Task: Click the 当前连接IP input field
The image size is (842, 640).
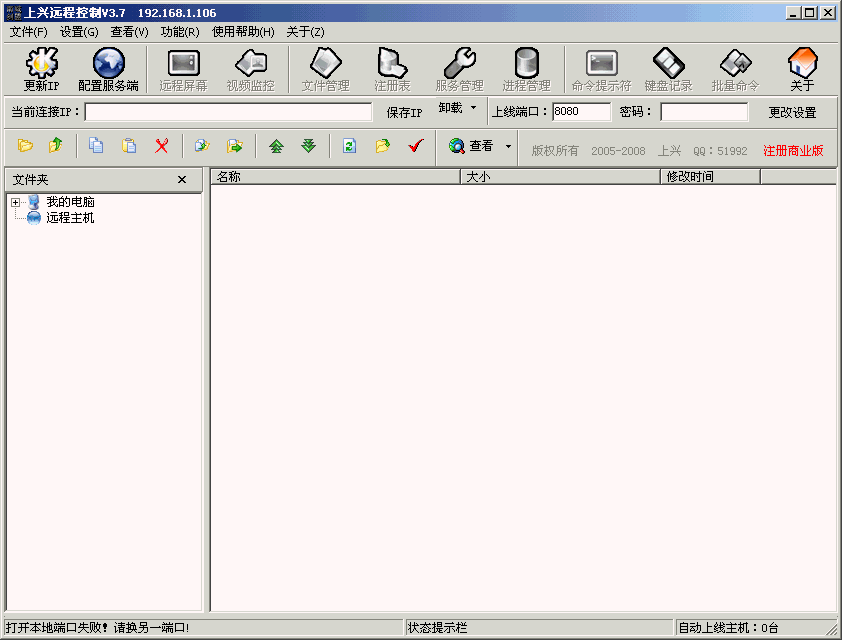Action: tap(228, 112)
